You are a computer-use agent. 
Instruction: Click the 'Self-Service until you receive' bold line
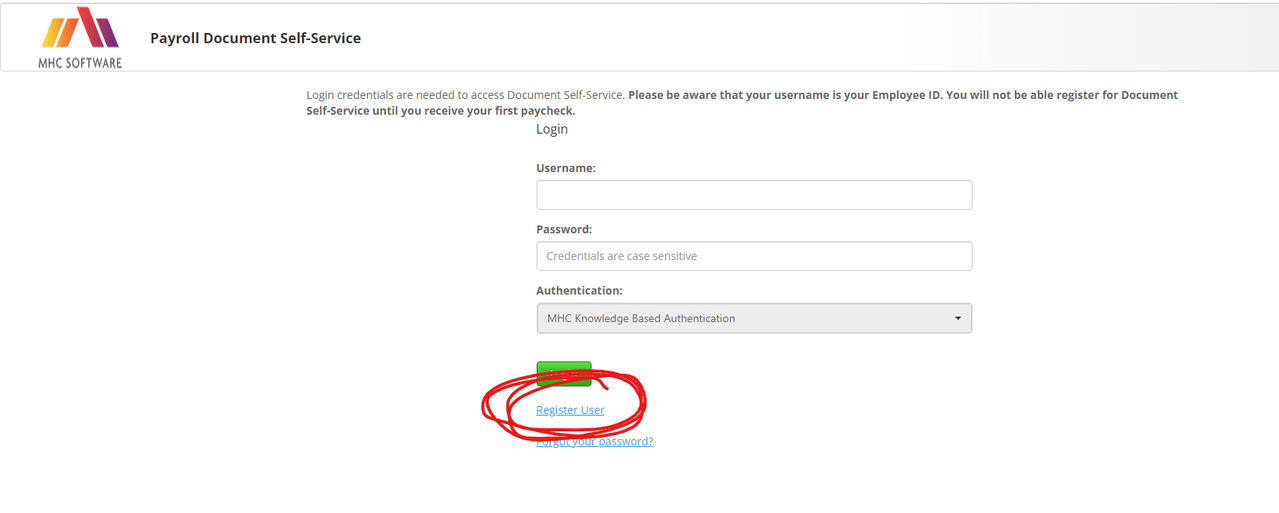coord(440,111)
